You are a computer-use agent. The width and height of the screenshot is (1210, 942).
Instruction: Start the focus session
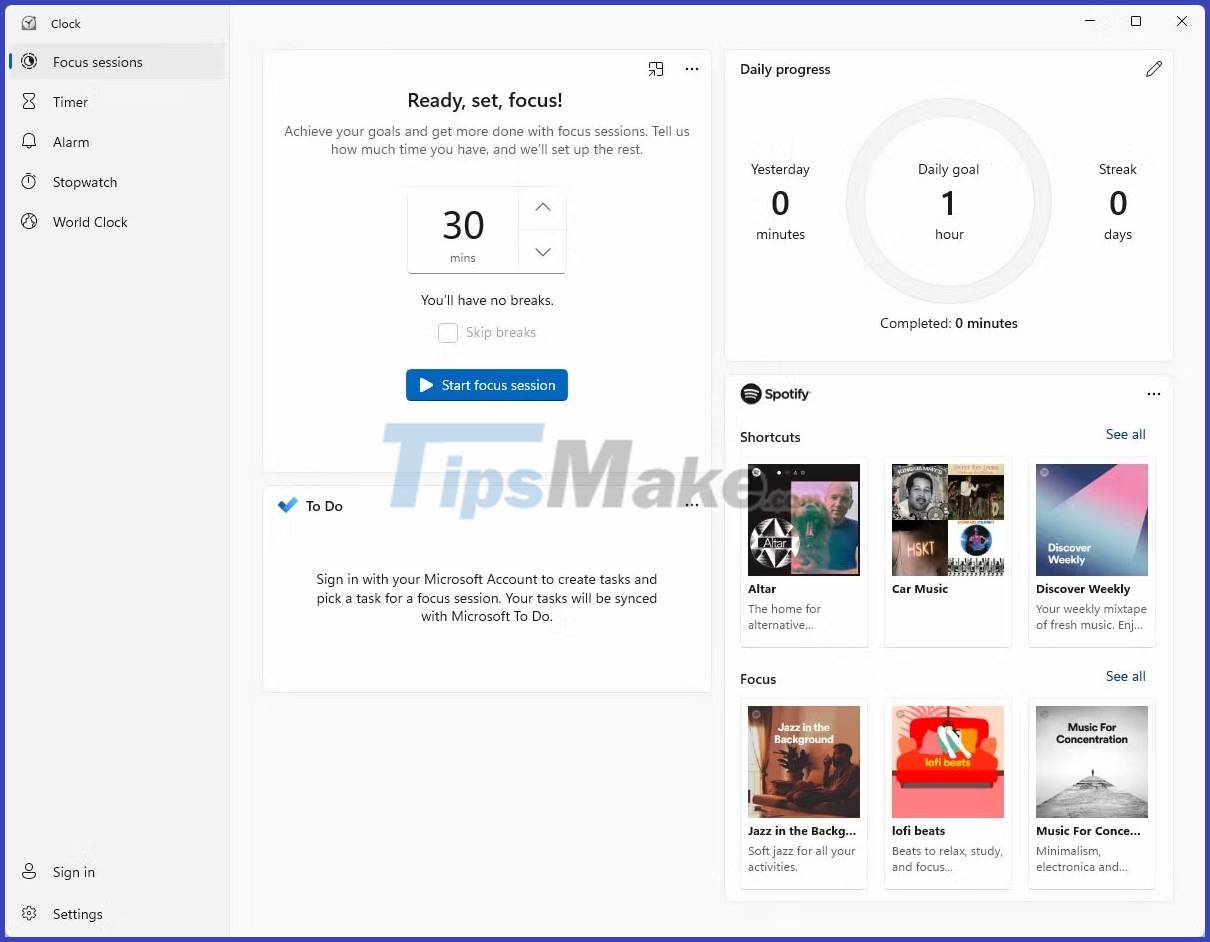487,385
